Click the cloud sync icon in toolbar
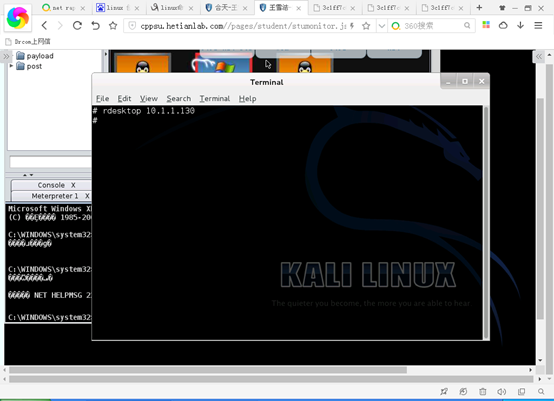This screenshot has height=401, width=554. pos(503,25)
